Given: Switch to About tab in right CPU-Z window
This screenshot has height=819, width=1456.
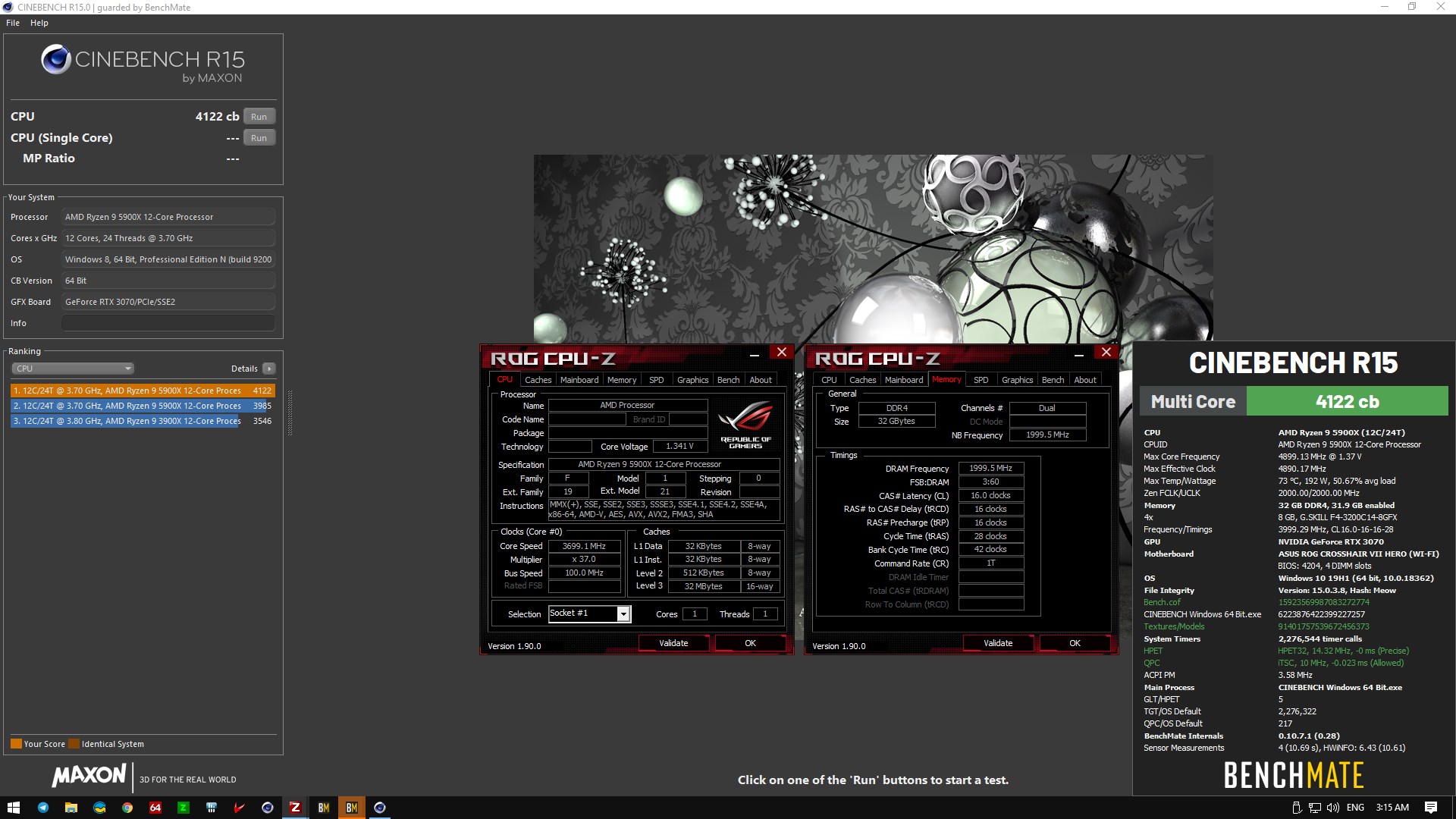Looking at the screenshot, I should click(1085, 380).
